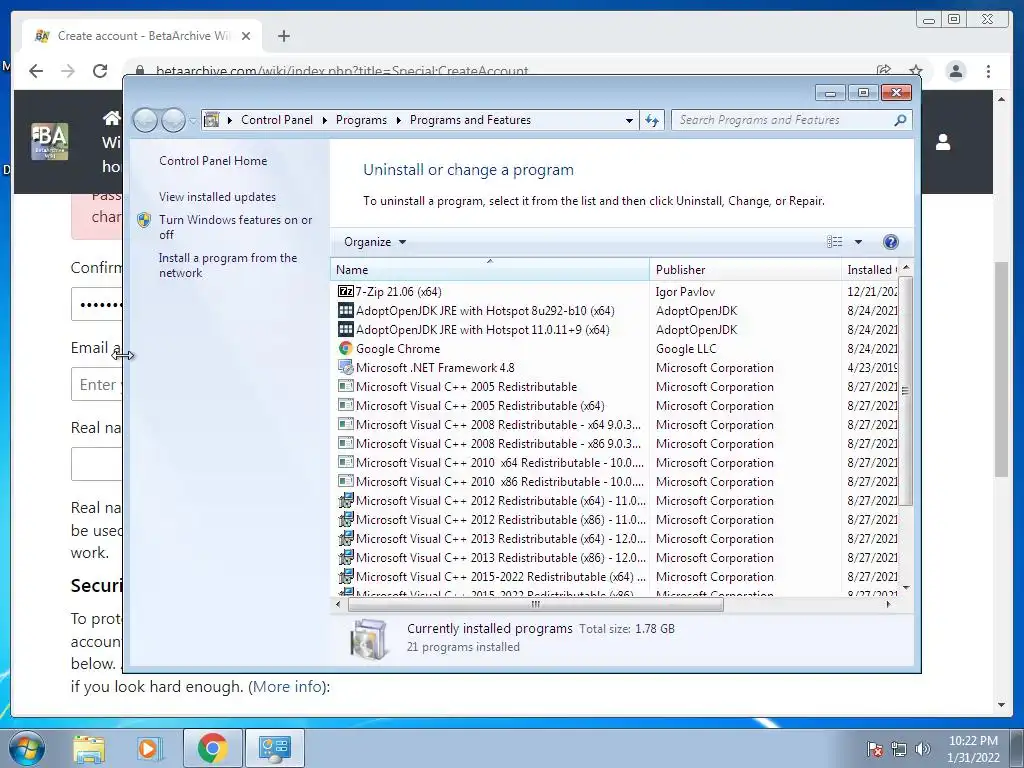Screen dimensions: 1024x768
Task: Open a new Chrome tab
Action: (x=283, y=36)
